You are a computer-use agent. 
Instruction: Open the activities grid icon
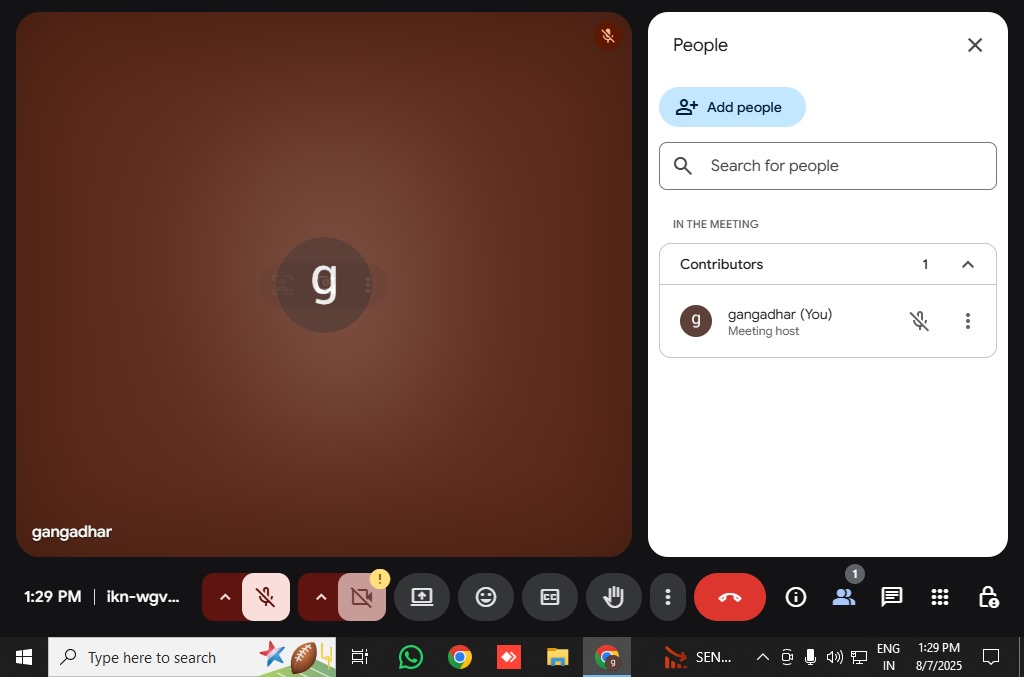939,597
